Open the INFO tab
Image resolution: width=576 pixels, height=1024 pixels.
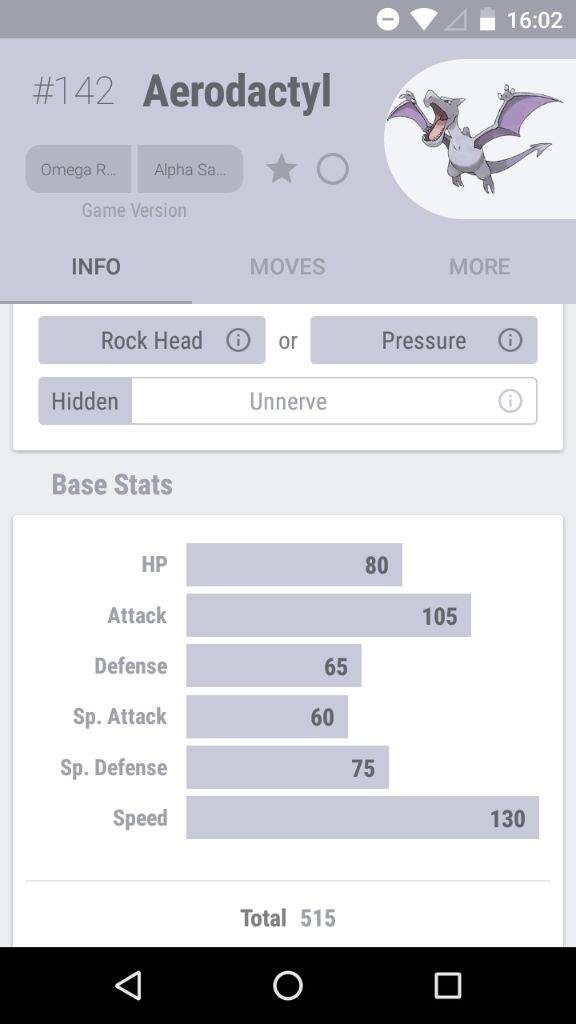tap(96, 266)
